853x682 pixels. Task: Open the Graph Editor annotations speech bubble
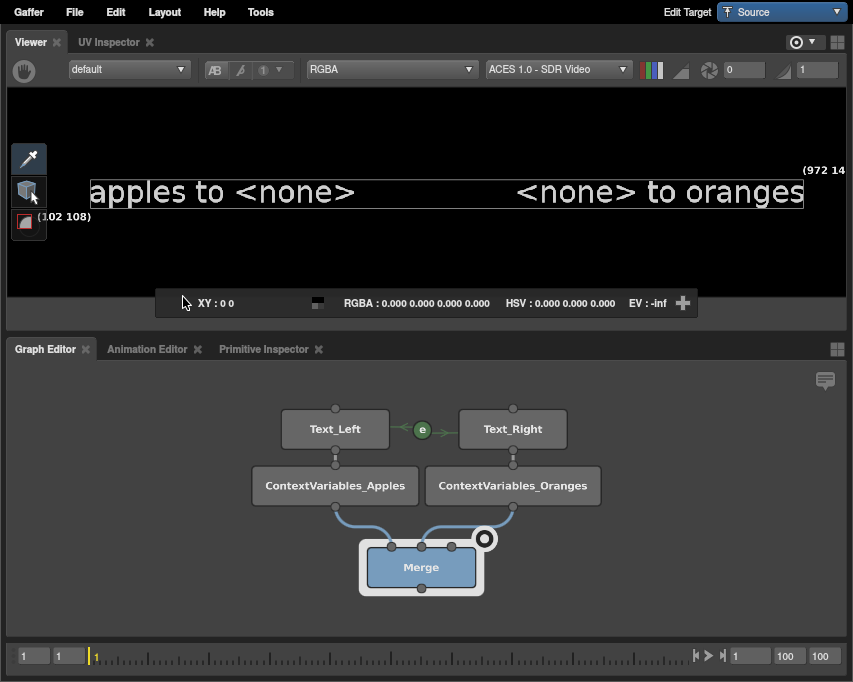pos(825,381)
